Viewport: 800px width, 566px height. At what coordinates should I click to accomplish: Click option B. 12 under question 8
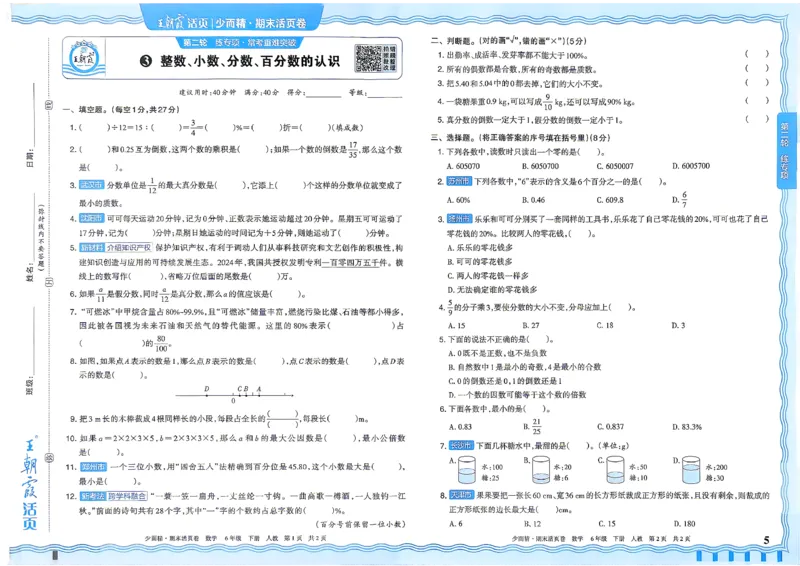click(x=532, y=524)
